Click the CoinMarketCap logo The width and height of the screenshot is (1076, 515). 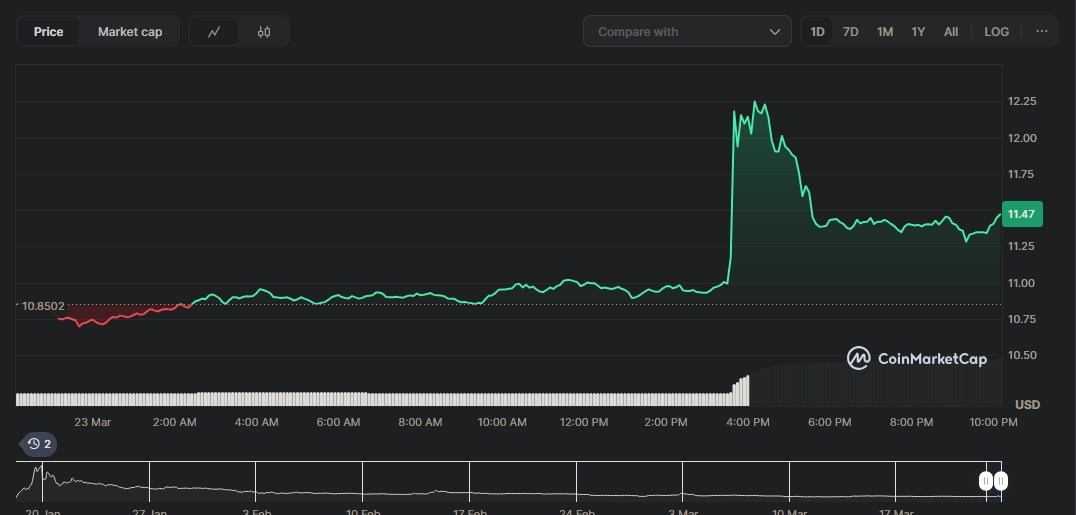[x=917, y=358]
